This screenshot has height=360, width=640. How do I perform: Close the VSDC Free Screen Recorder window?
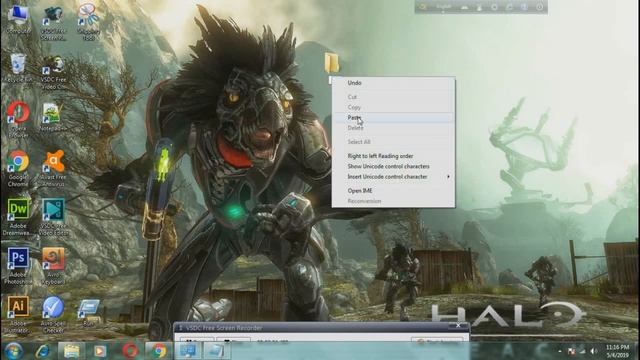coord(458,326)
